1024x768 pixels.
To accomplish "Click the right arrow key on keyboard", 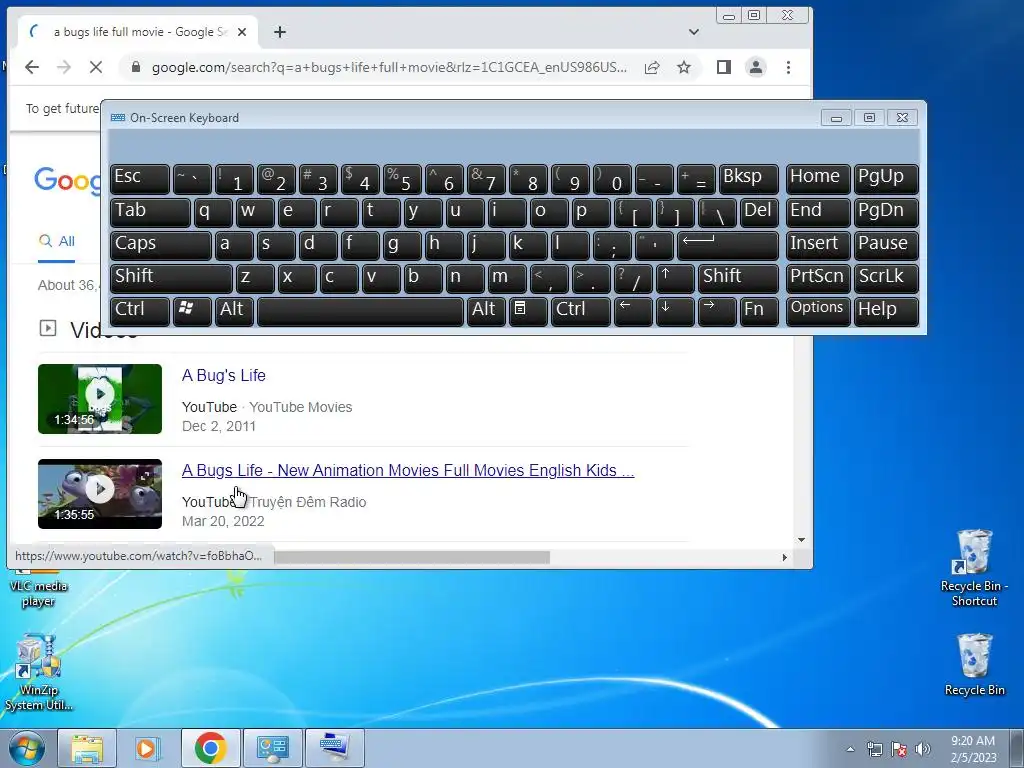I will click(717, 311).
